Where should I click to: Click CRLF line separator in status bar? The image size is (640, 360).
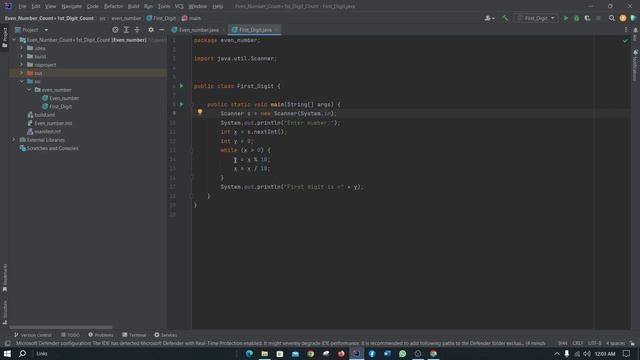(578, 343)
